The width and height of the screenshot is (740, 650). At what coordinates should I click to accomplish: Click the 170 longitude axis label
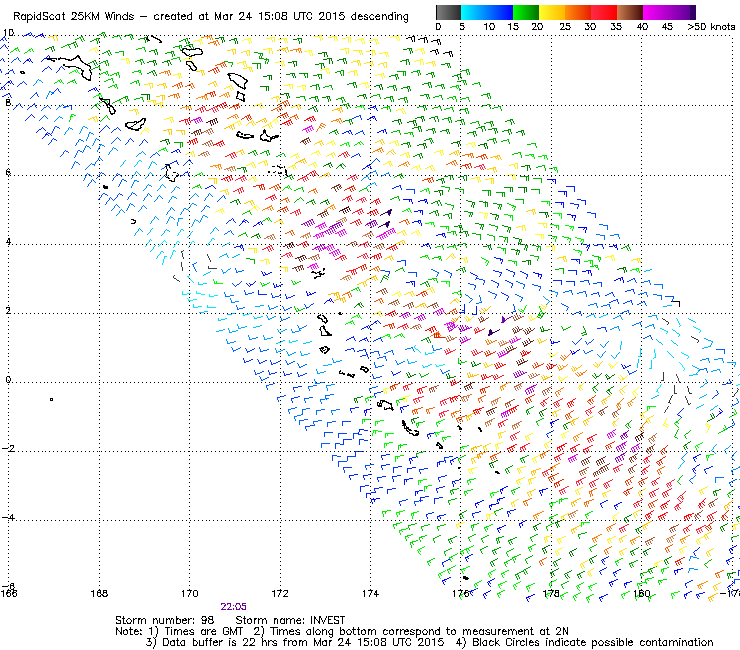click(190, 593)
